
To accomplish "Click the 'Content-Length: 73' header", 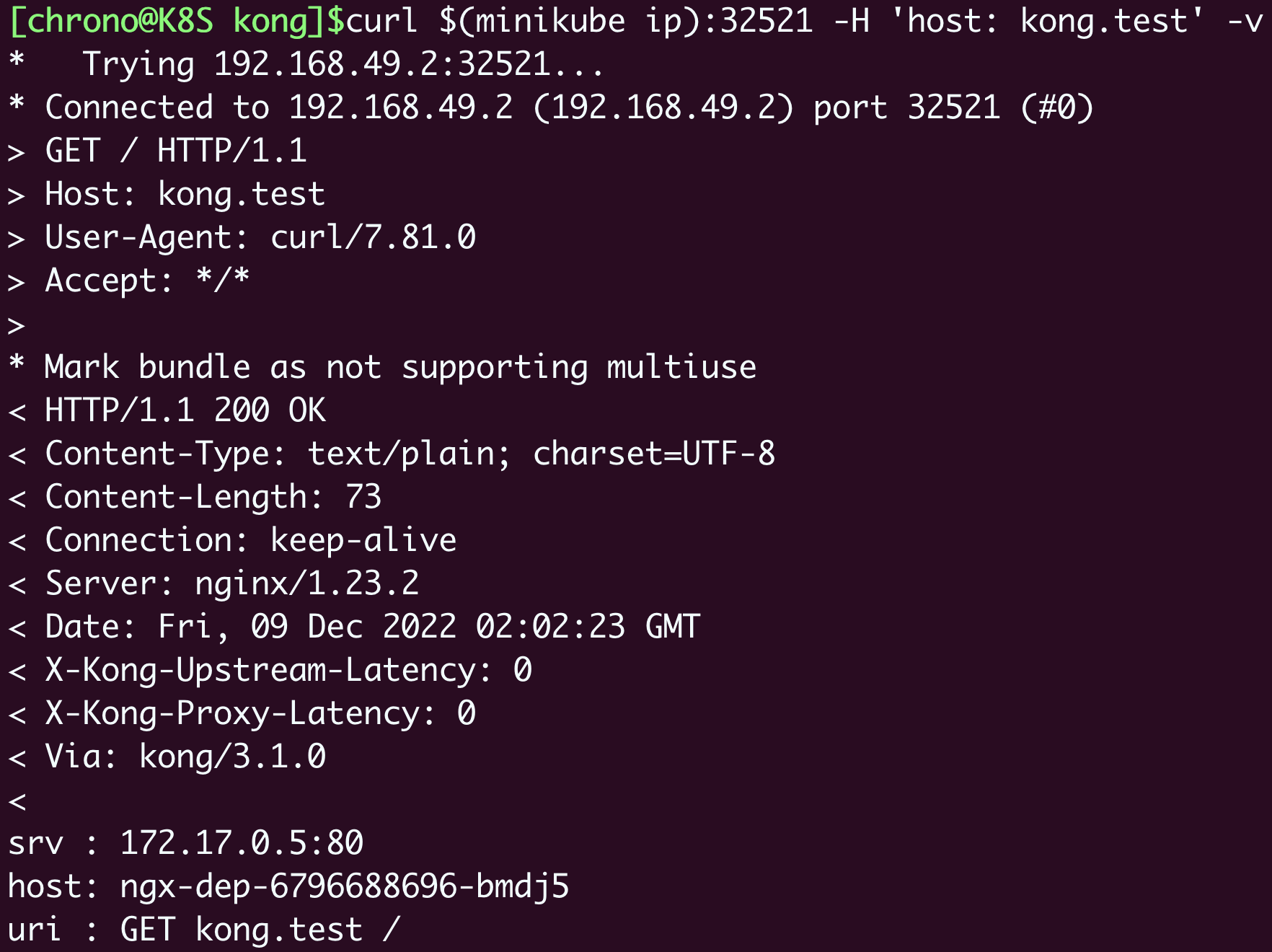I will pos(213,498).
